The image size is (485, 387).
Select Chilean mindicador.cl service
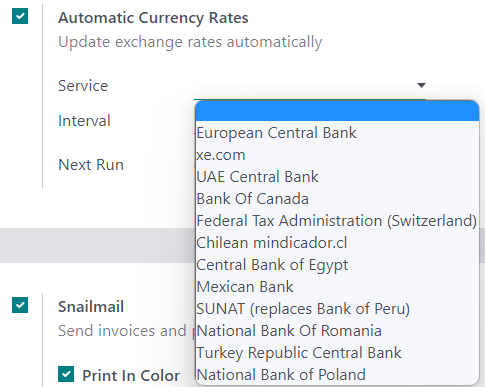pyautogui.click(x=337, y=243)
